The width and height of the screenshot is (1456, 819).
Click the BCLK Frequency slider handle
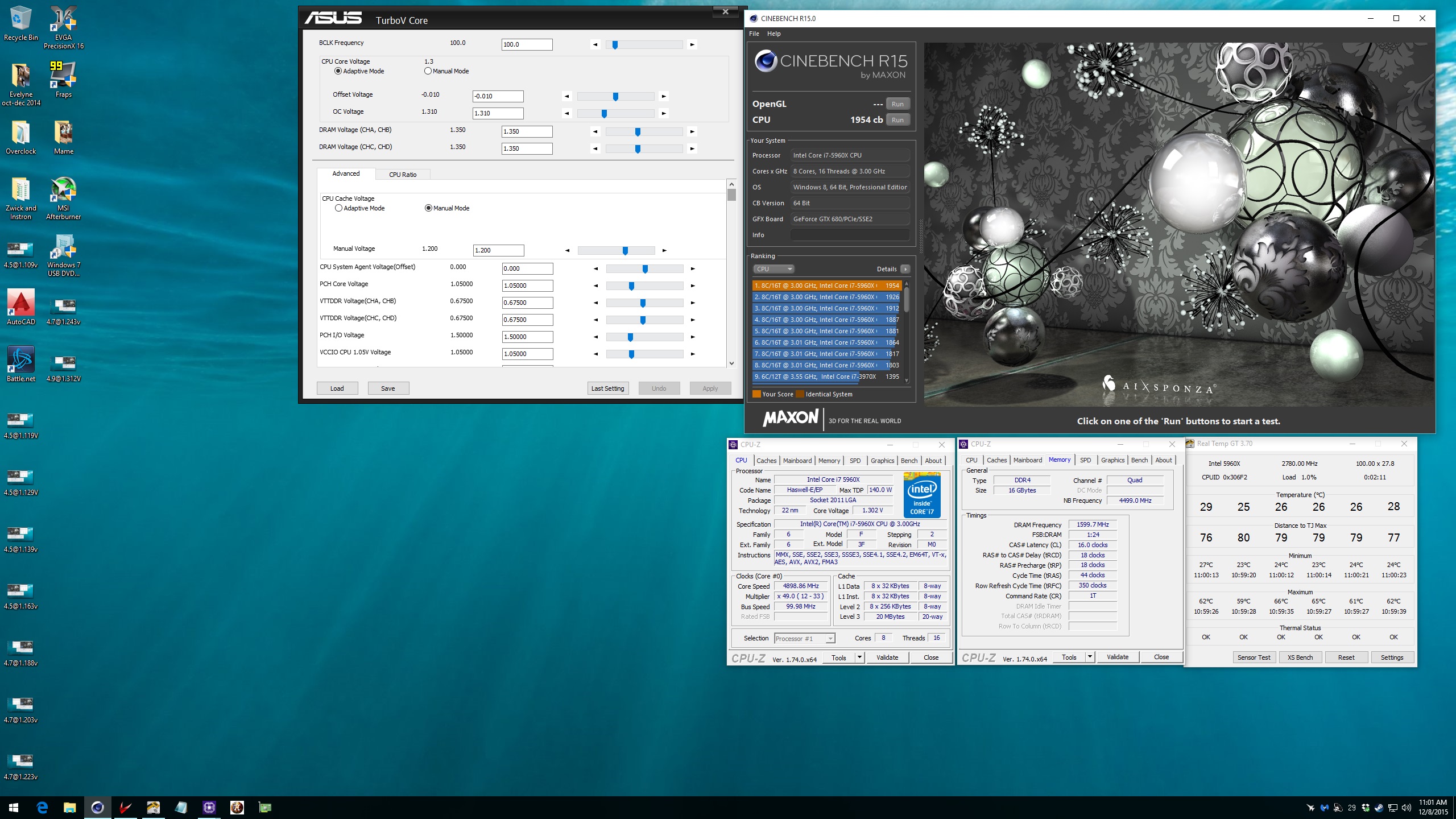pyautogui.click(x=615, y=44)
